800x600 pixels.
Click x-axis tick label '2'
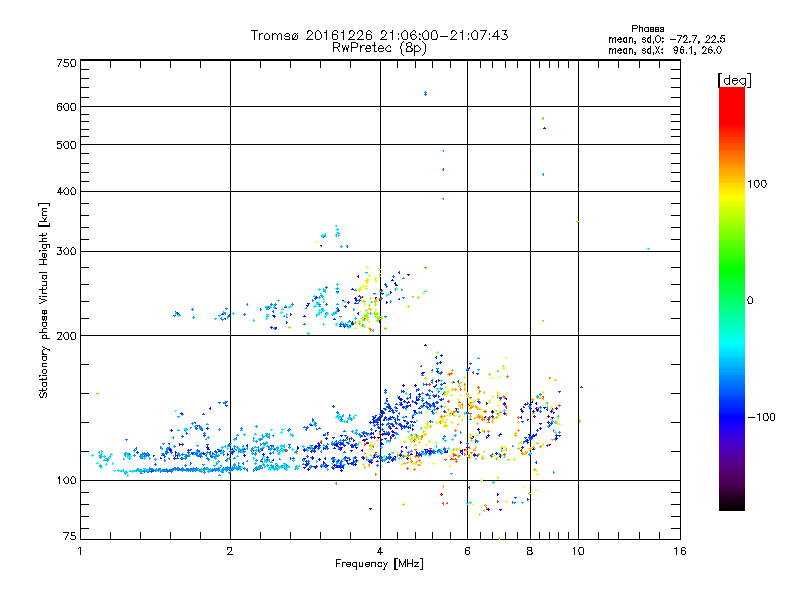(x=230, y=551)
